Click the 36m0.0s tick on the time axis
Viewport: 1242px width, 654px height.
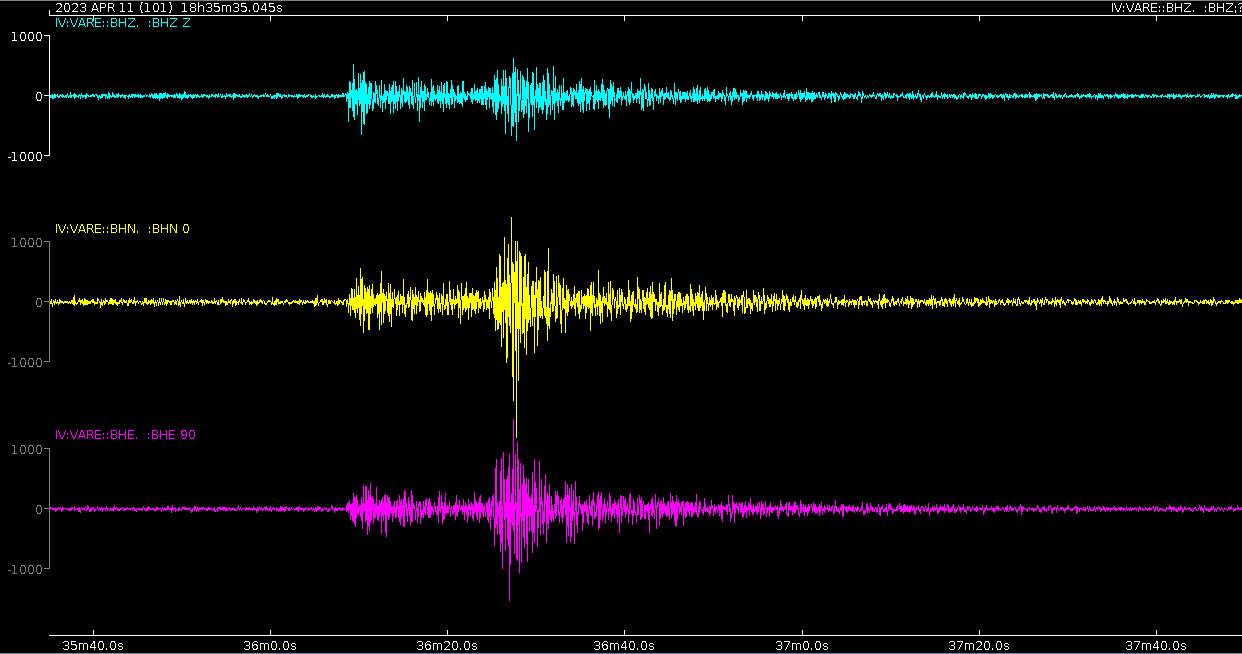(271, 646)
